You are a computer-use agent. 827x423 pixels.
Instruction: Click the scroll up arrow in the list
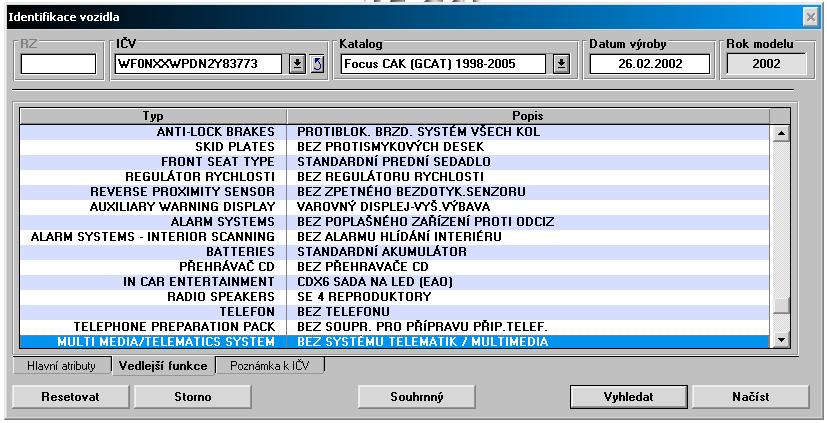(x=782, y=132)
